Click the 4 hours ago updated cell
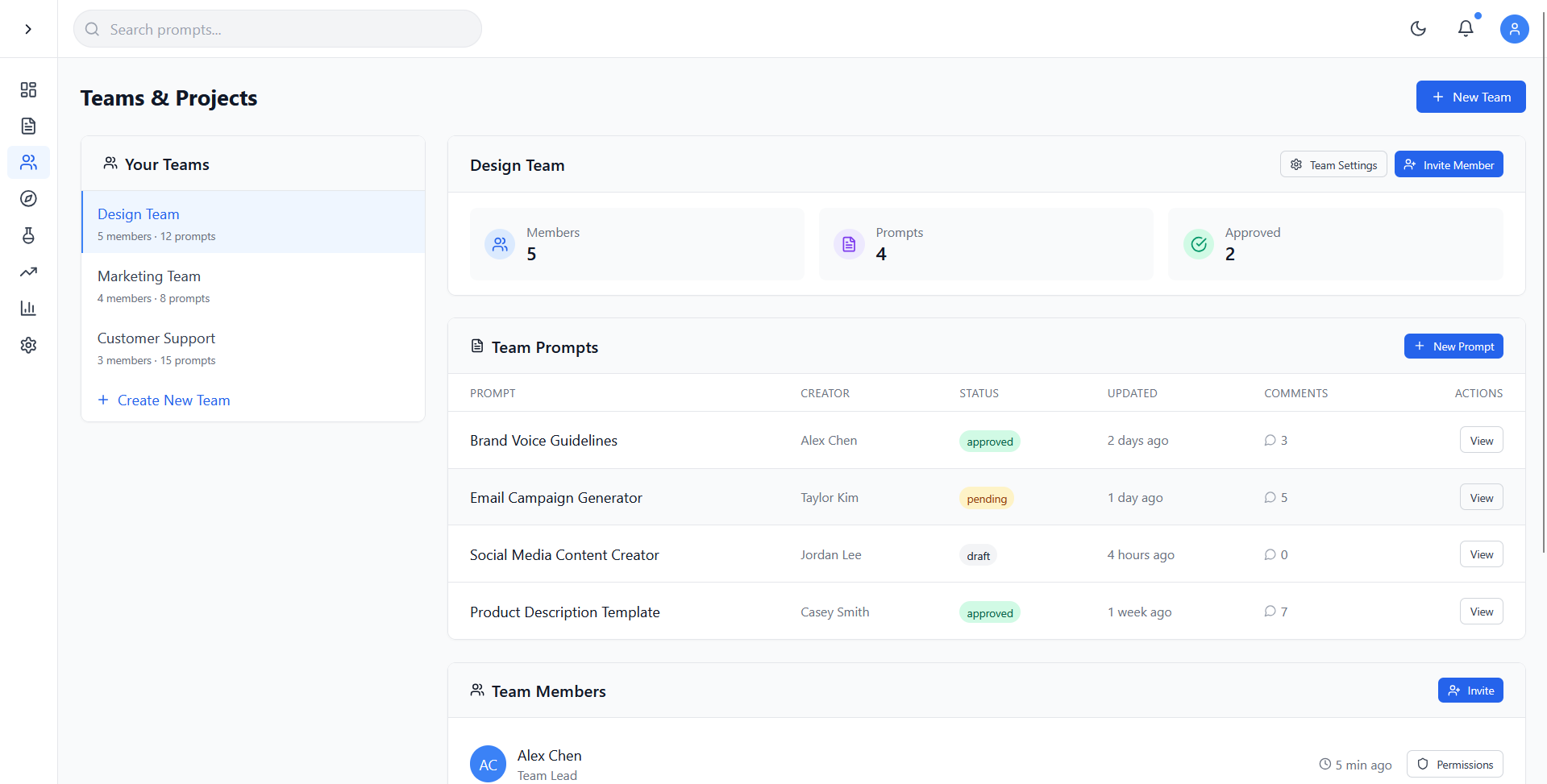The width and height of the screenshot is (1547, 784). pos(1141,555)
